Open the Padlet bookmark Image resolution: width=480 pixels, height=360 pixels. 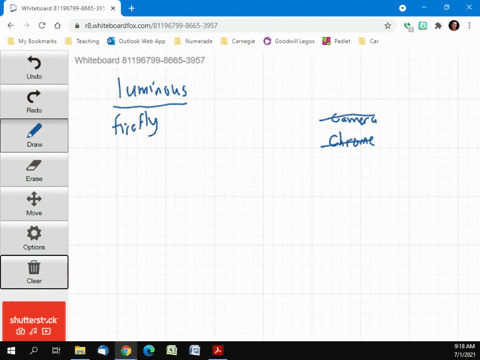point(336,41)
